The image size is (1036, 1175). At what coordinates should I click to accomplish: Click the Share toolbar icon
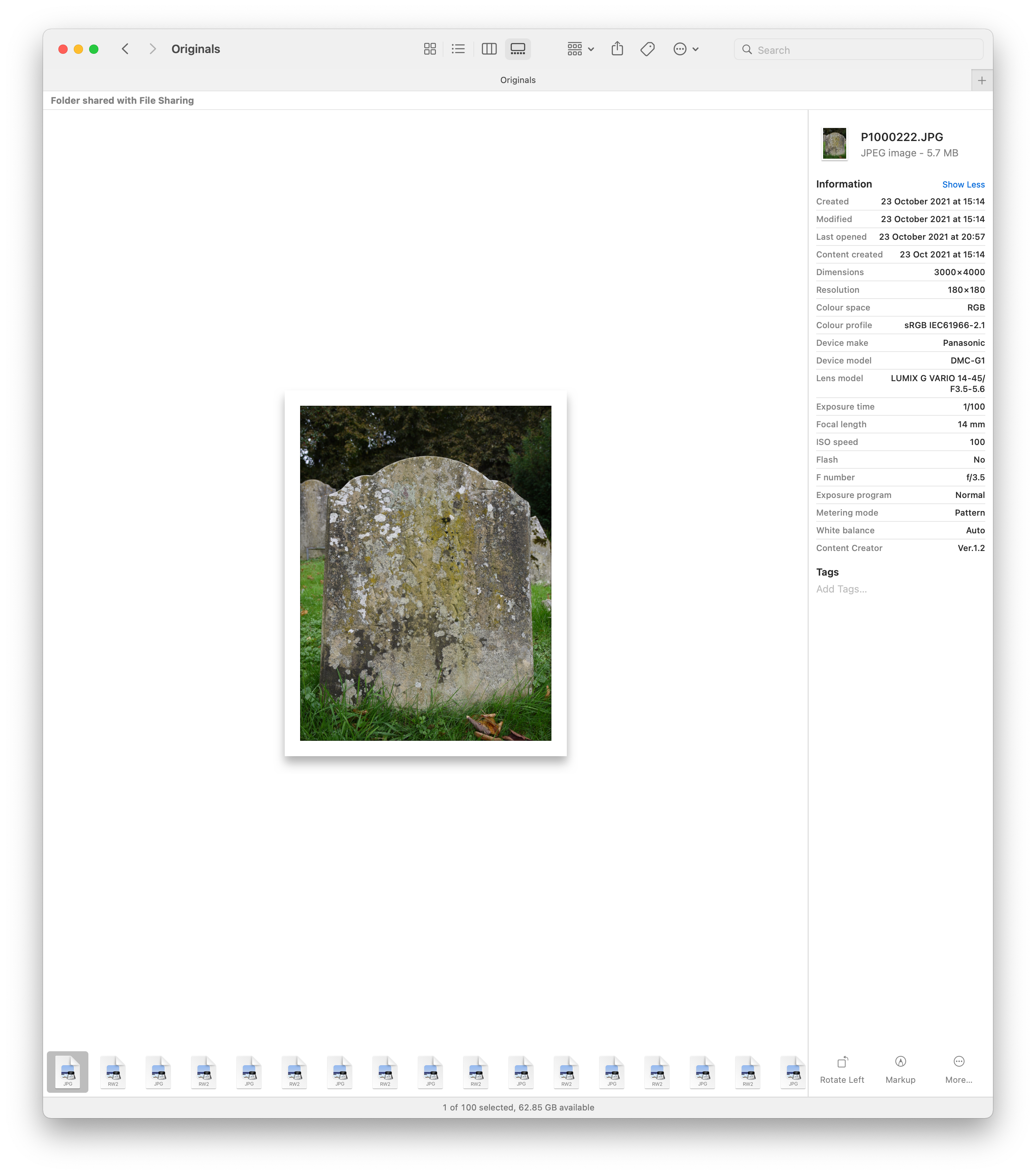point(617,49)
